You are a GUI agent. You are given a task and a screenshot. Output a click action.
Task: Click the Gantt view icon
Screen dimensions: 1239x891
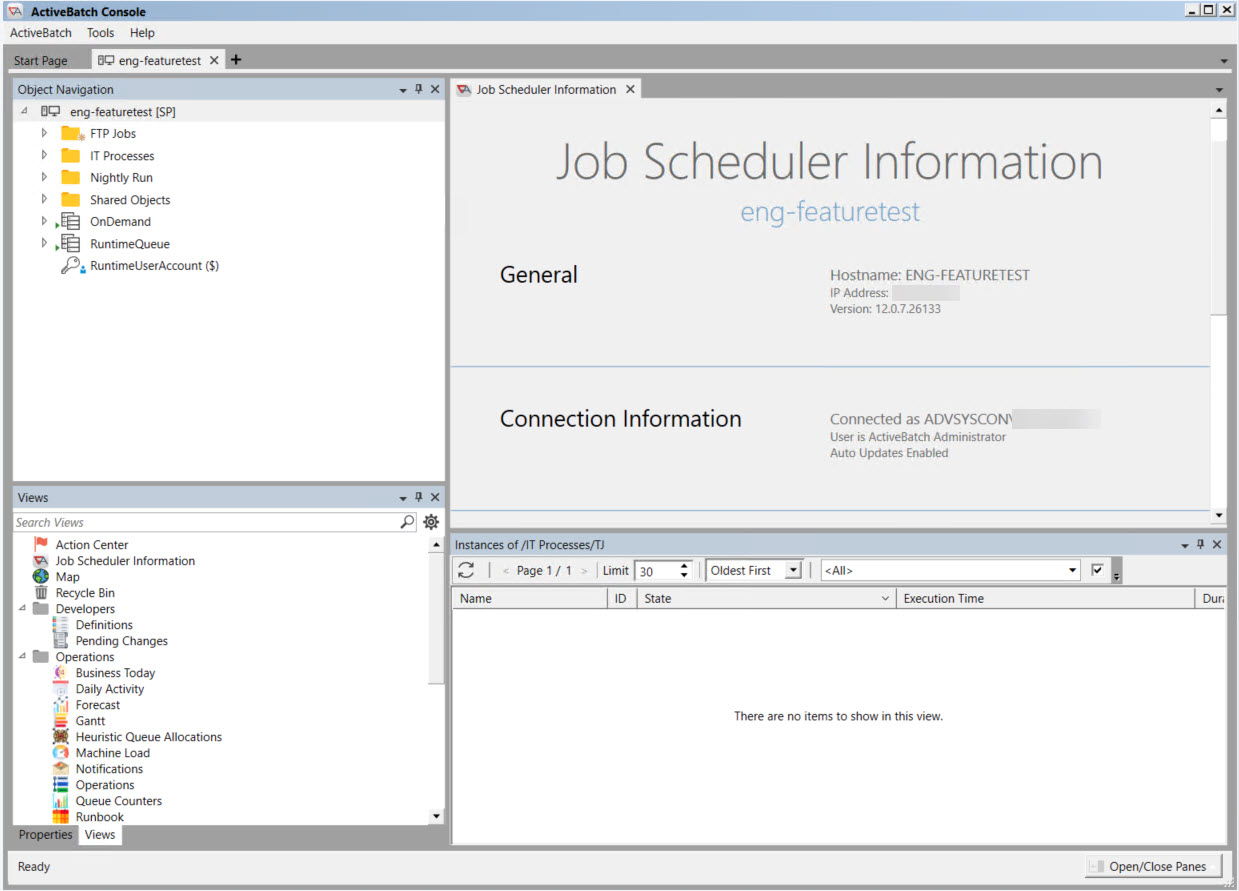61,721
